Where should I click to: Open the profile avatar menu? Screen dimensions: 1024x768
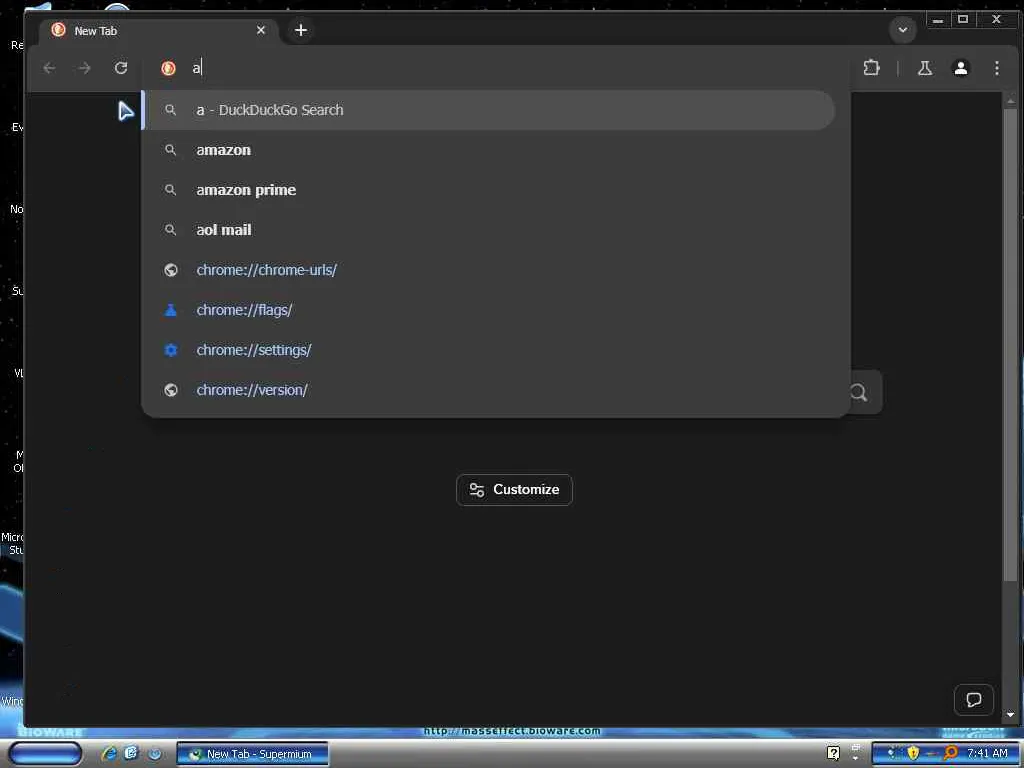tap(961, 68)
